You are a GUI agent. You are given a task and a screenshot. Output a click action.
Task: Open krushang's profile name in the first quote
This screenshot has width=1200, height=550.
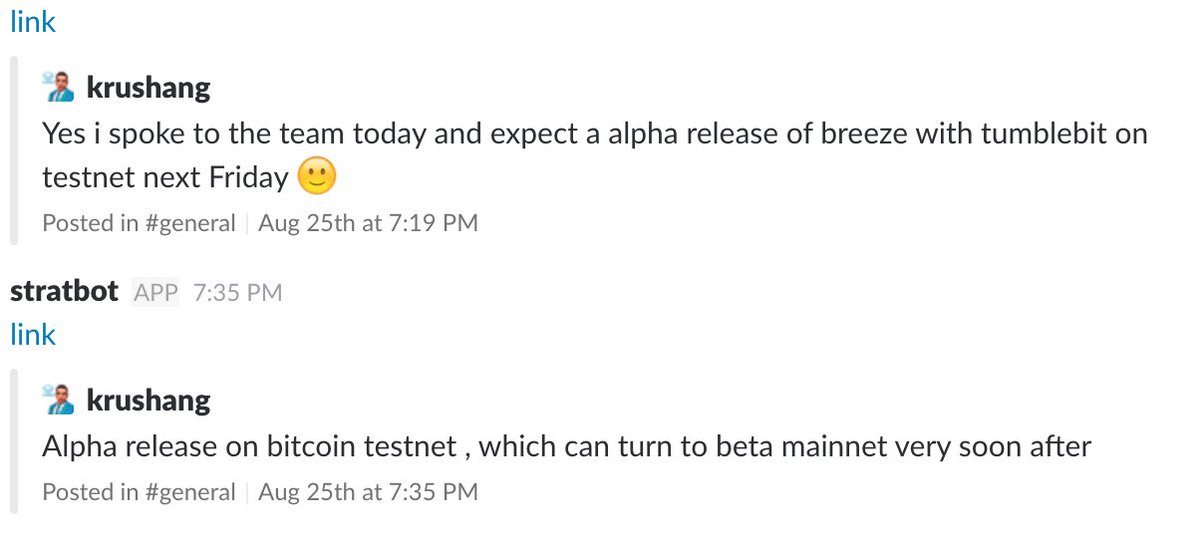pyautogui.click(x=149, y=88)
